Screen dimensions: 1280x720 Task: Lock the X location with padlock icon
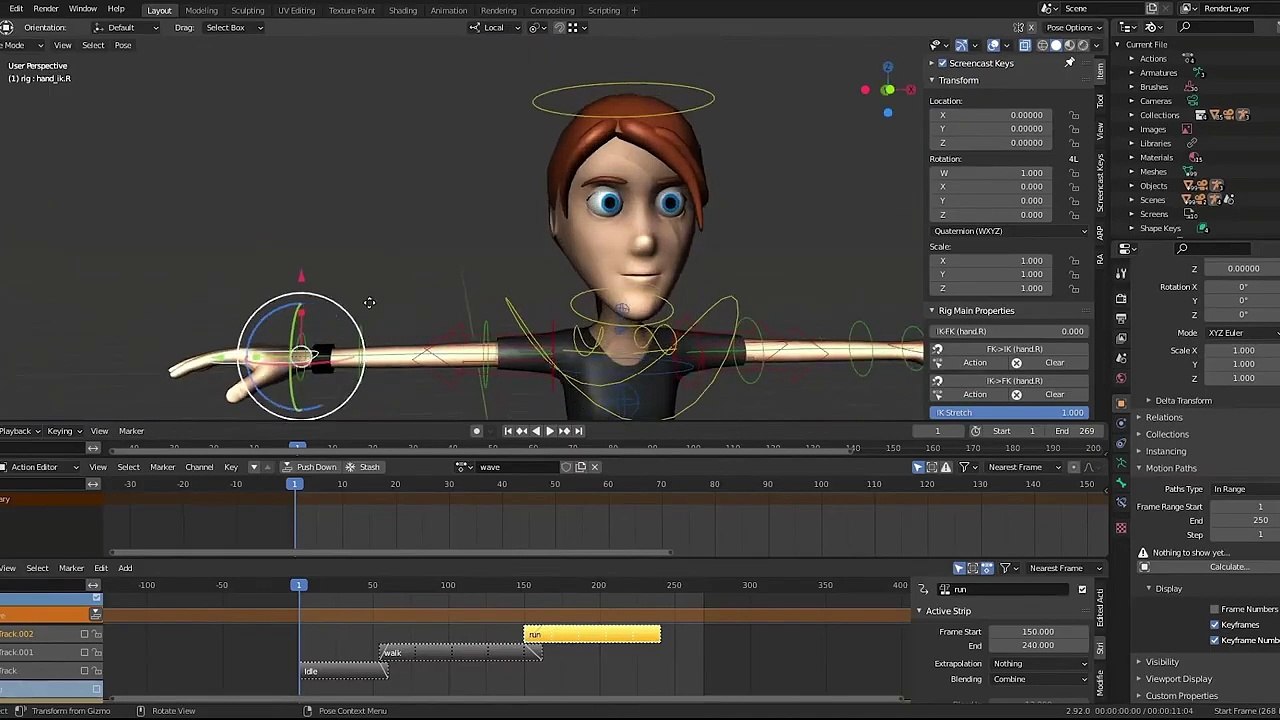pyautogui.click(x=1074, y=115)
